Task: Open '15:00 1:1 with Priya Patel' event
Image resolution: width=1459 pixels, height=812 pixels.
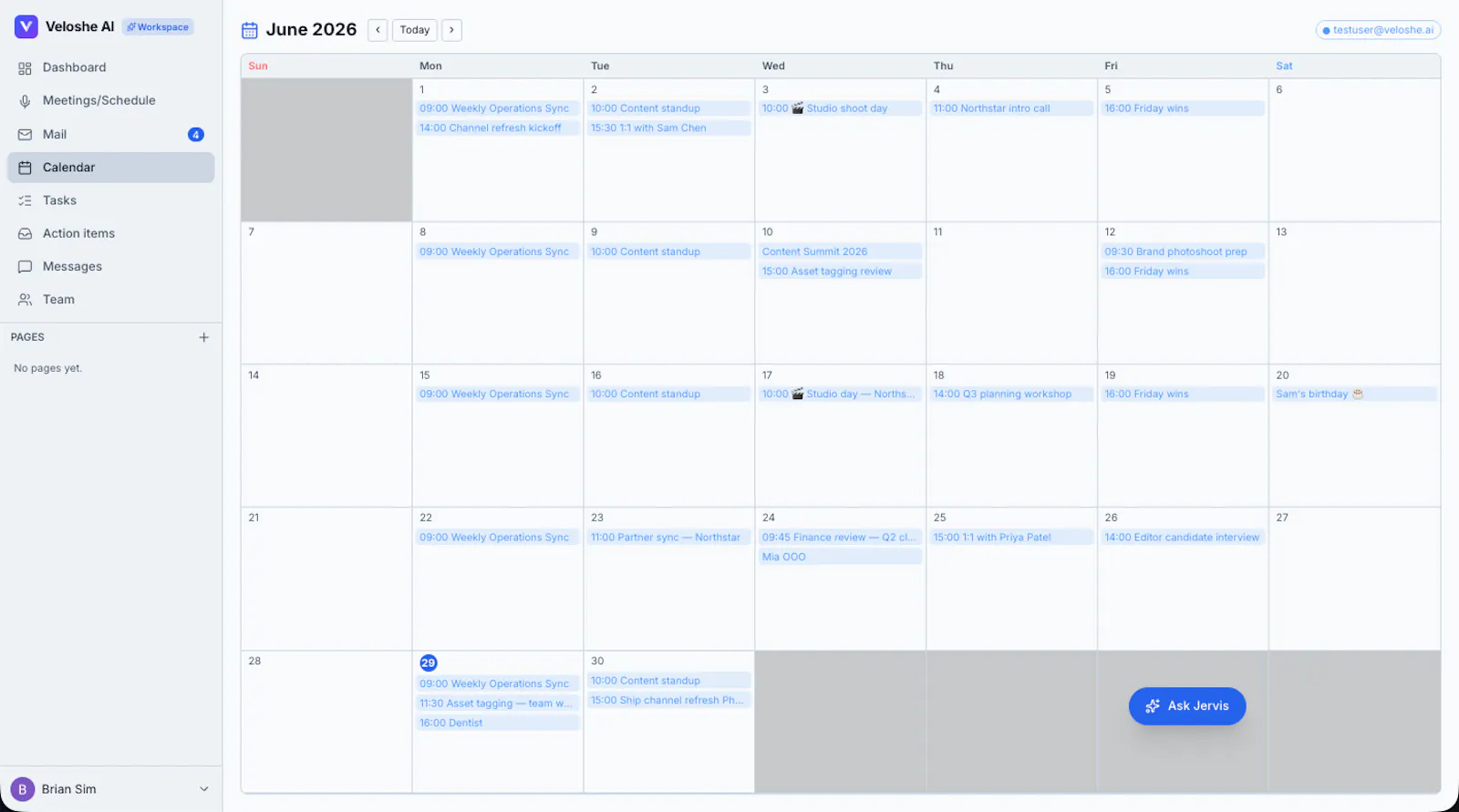Action: click(x=1012, y=538)
